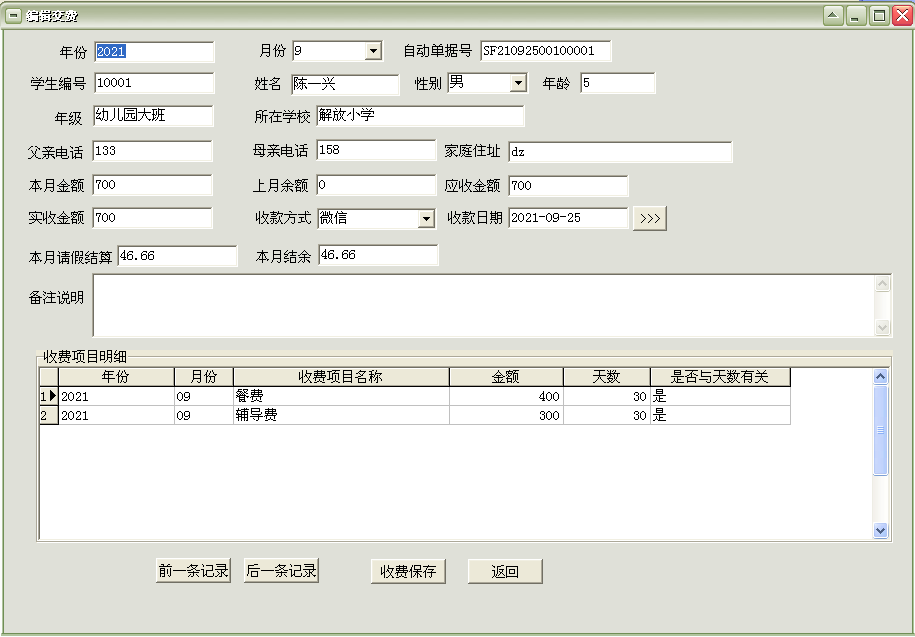Viewport: 915px width, 637px height.
Task: Expand the 月份 month dropdown
Action: tap(373, 51)
